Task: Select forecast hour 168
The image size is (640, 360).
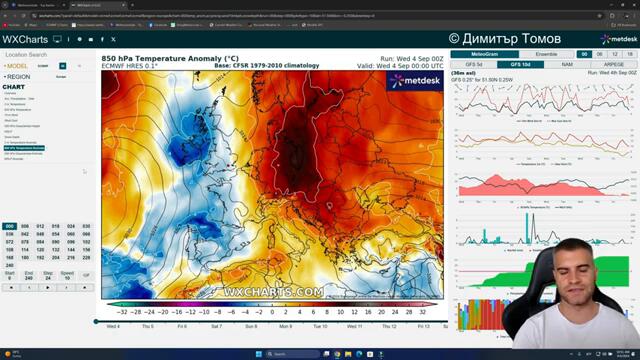Action: tap(9, 258)
